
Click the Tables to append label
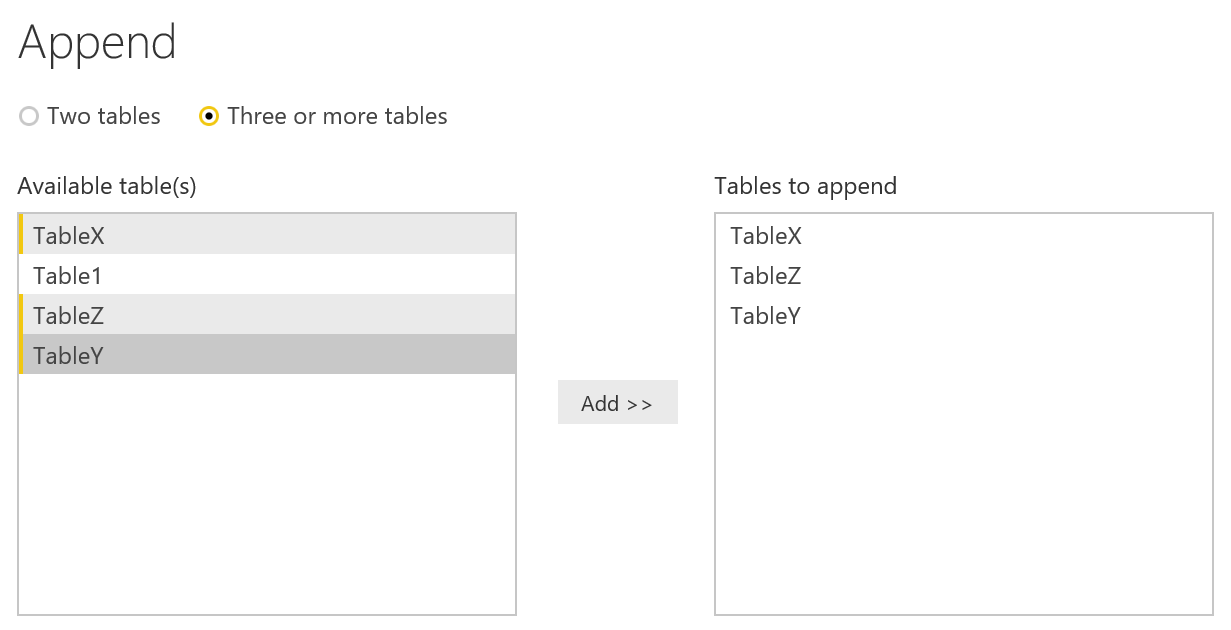point(804,186)
